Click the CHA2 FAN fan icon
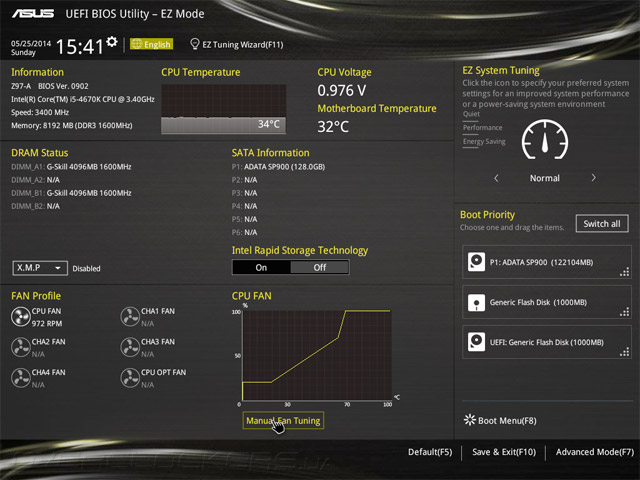This screenshot has width=640, height=480. [21, 347]
